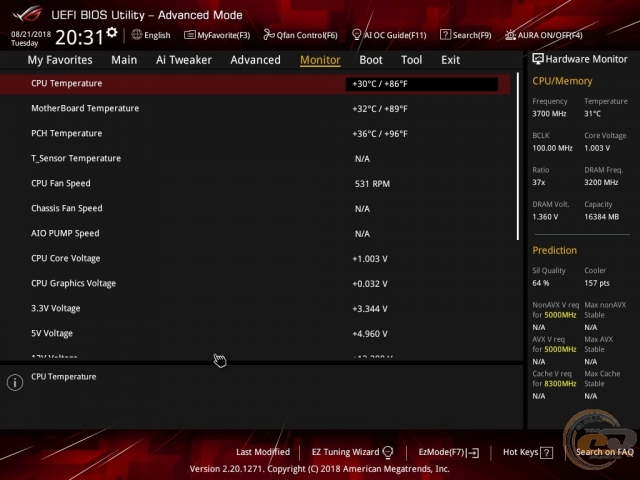640x480 pixels.
Task: Click Last Modified at the bottom
Action: (263, 452)
